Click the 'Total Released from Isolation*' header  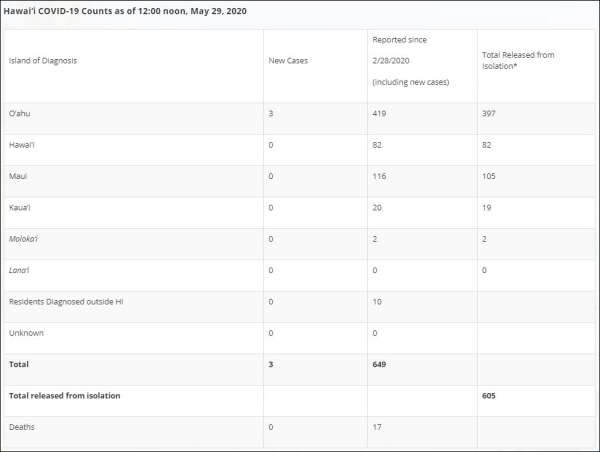point(518,60)
